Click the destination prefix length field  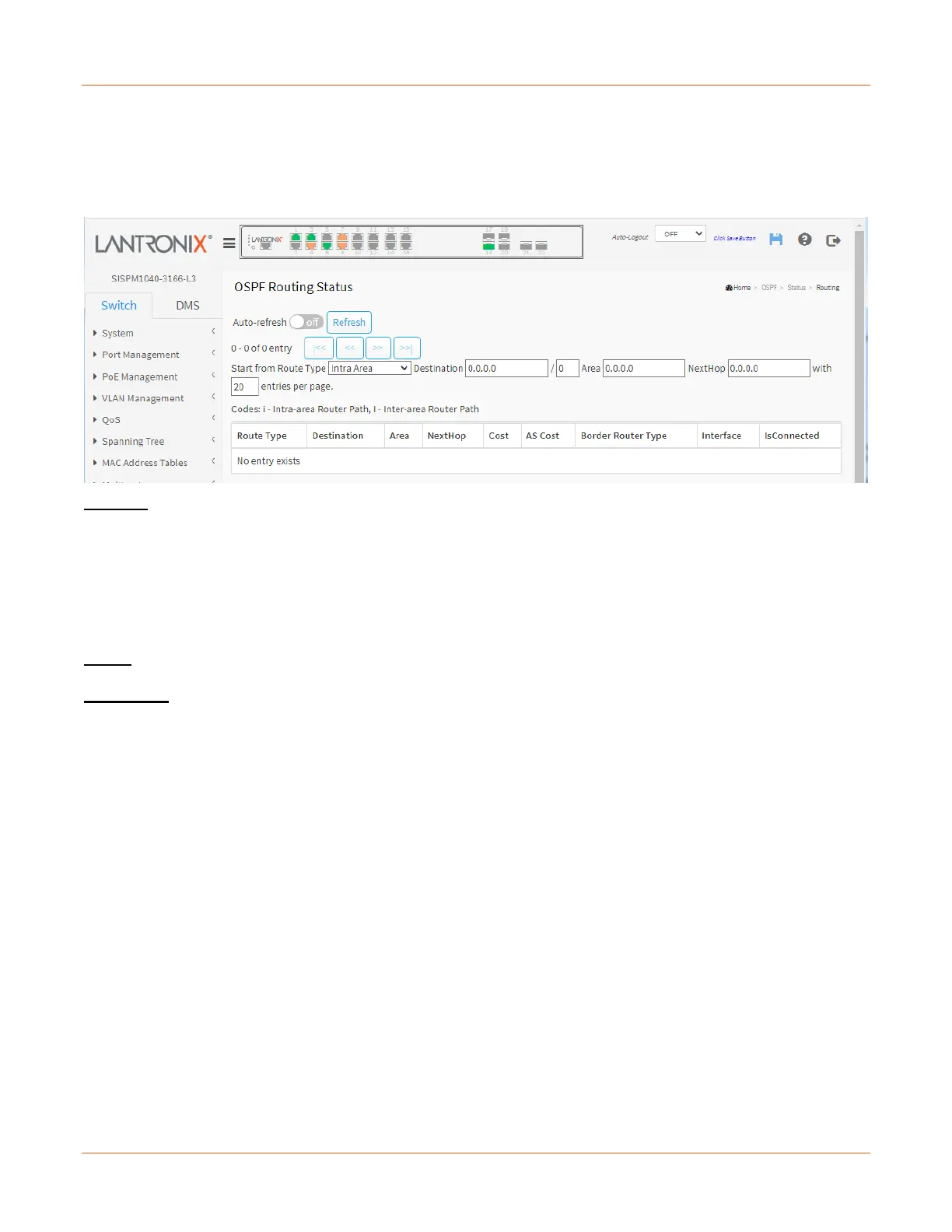point(568,369)
